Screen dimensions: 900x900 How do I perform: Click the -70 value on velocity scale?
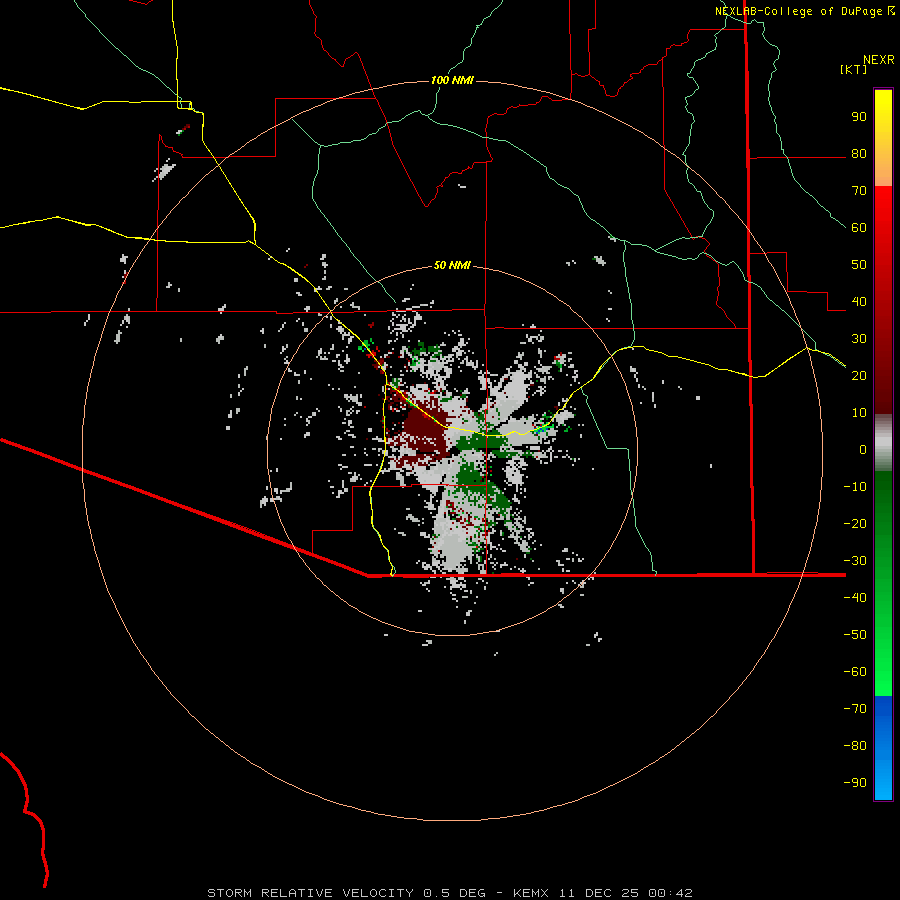coord(855,708)
